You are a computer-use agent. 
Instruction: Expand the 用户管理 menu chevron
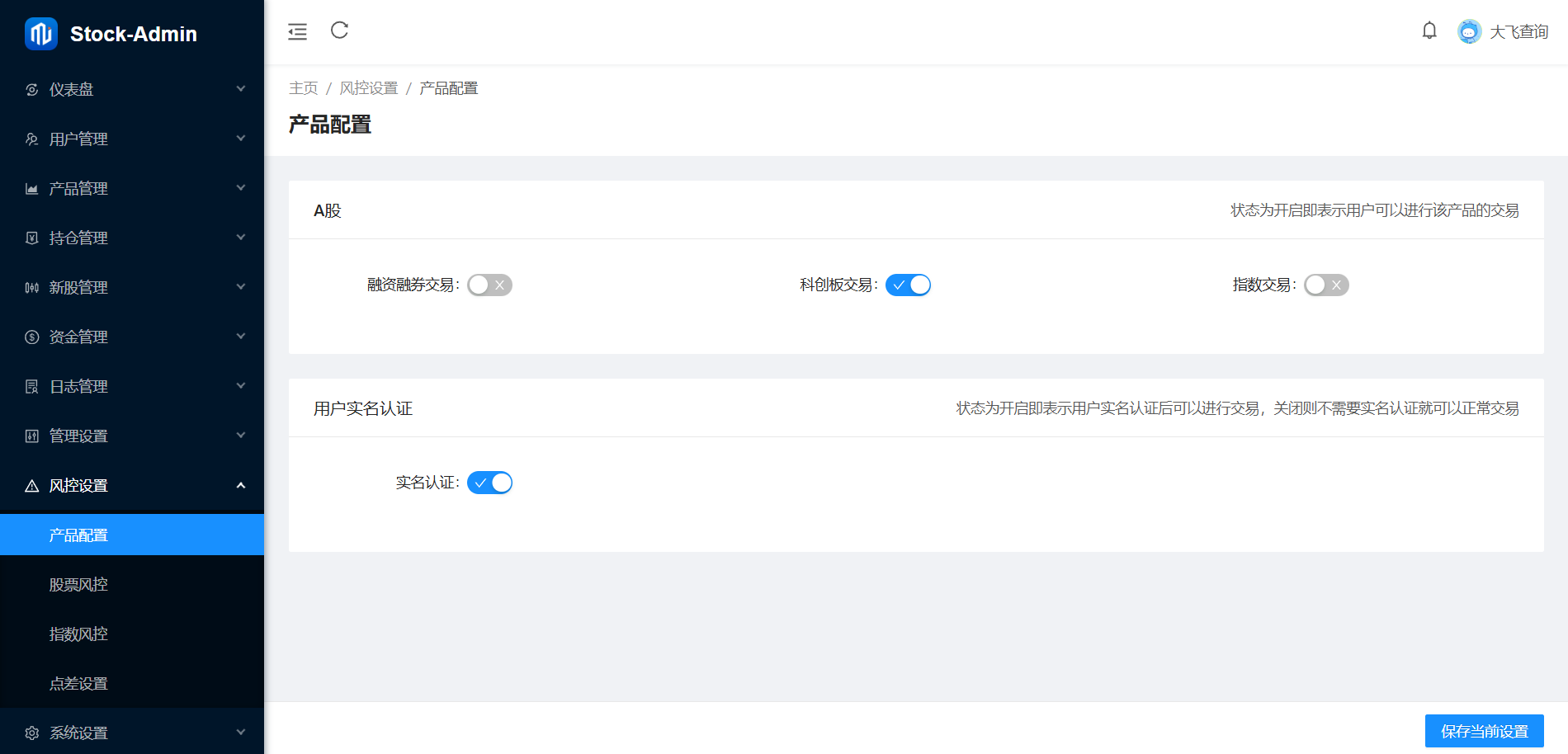click(x=241, y=139)
